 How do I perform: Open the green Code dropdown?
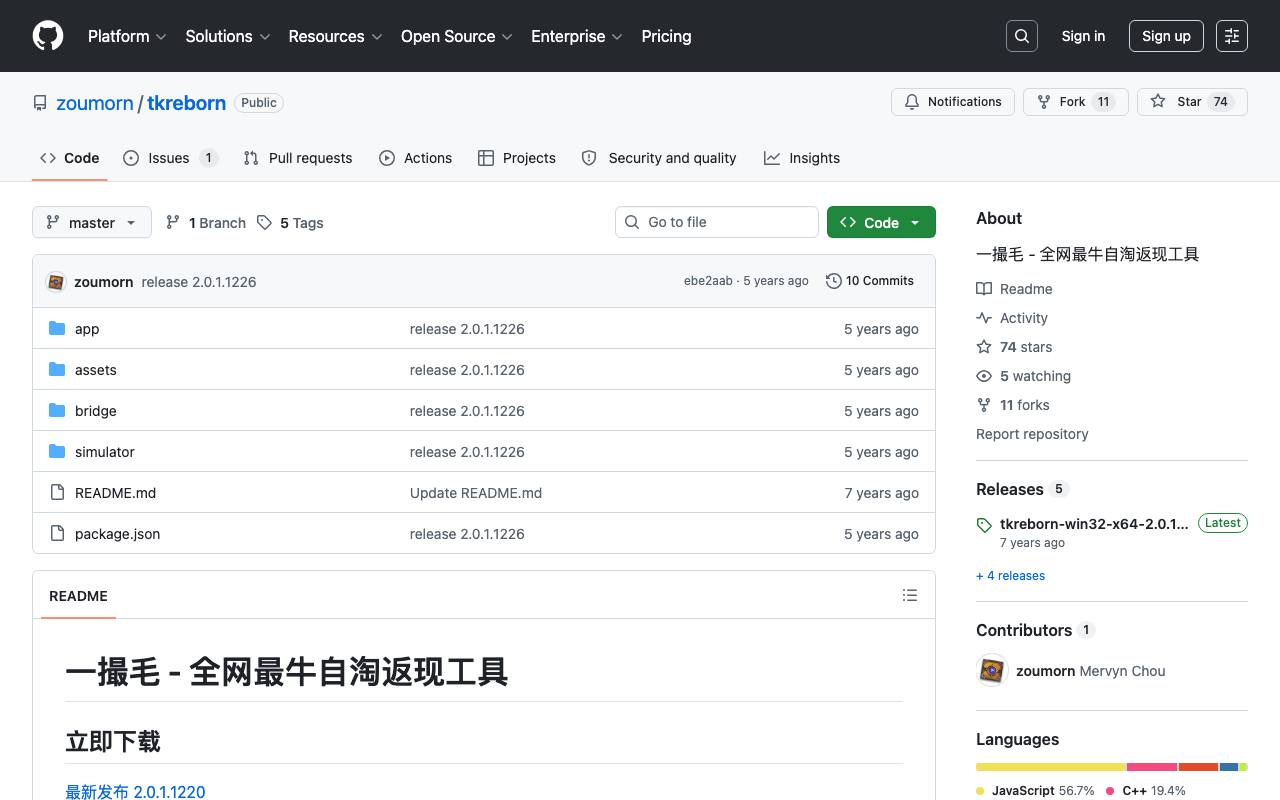[881, 222]
